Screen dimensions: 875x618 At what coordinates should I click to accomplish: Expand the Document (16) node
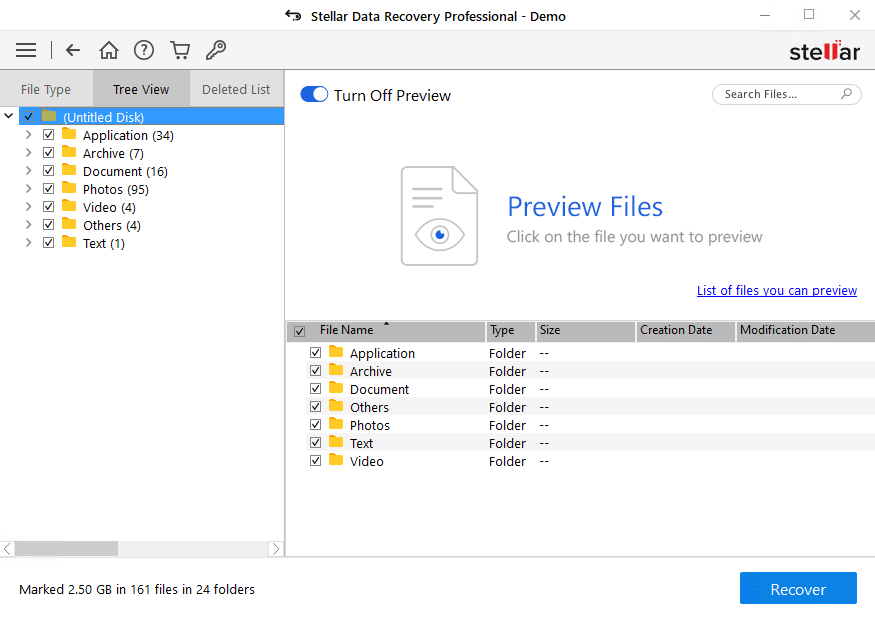pyautogui.click(x=28, y=170)
